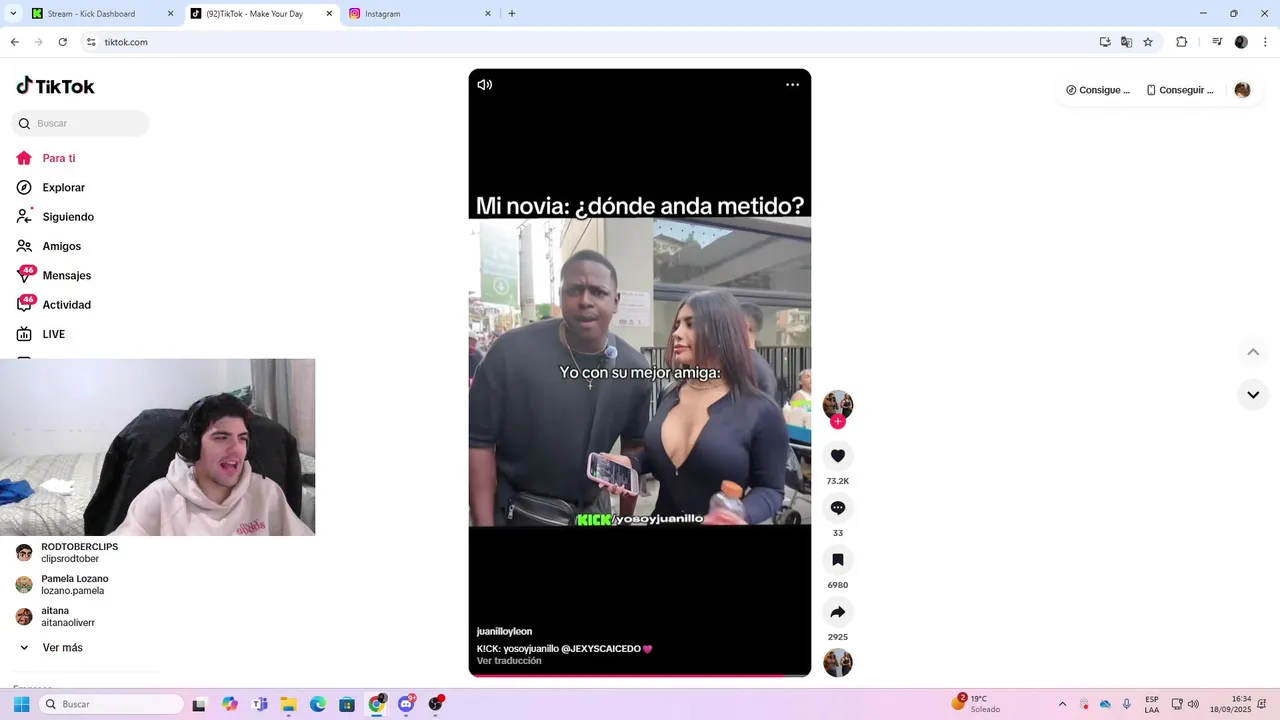Open the Chrome three-dot menu
The width and height of the screenshot is (1280, 720).
1266,42
